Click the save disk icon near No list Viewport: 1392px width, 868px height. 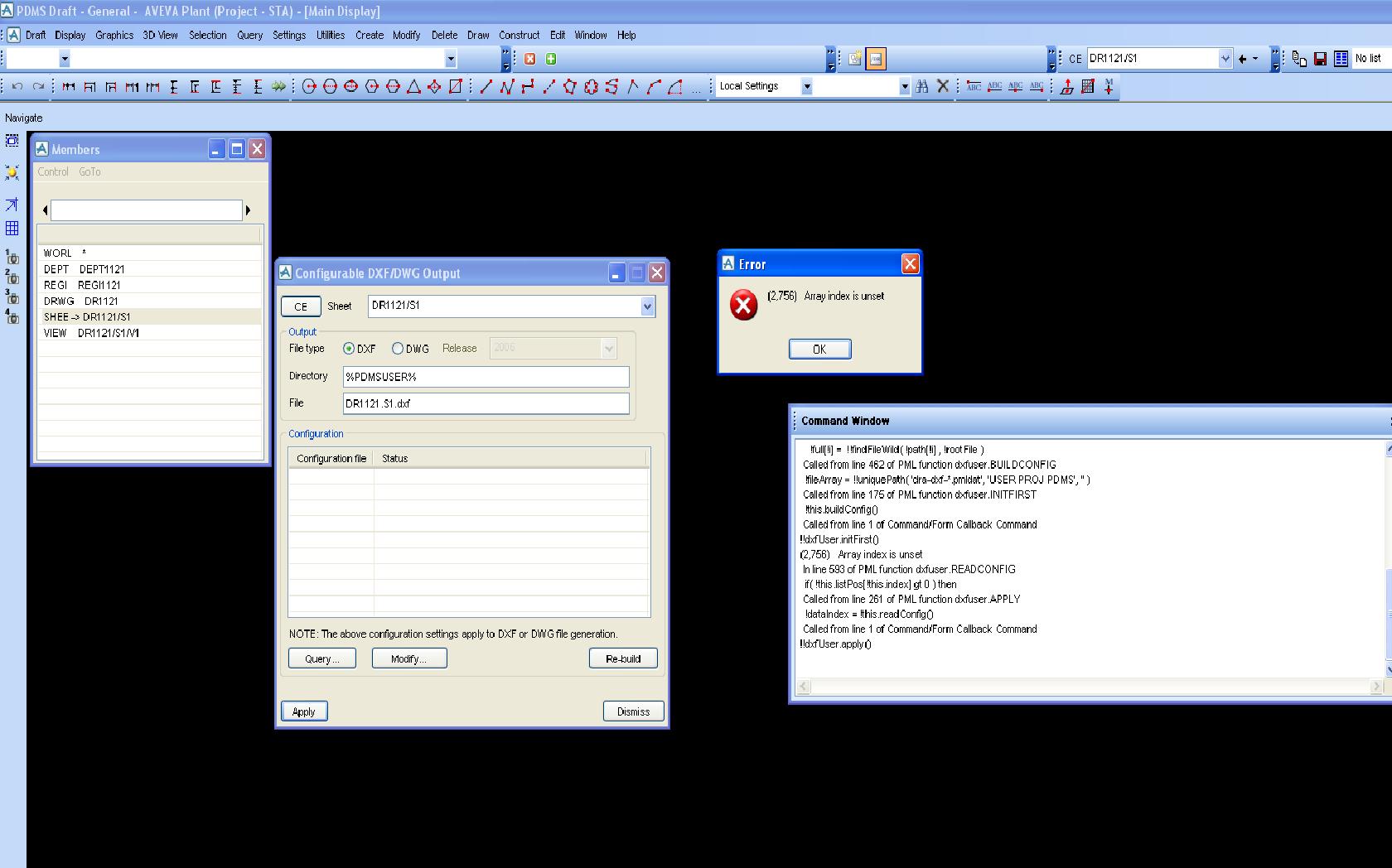tap(1320, 59)
